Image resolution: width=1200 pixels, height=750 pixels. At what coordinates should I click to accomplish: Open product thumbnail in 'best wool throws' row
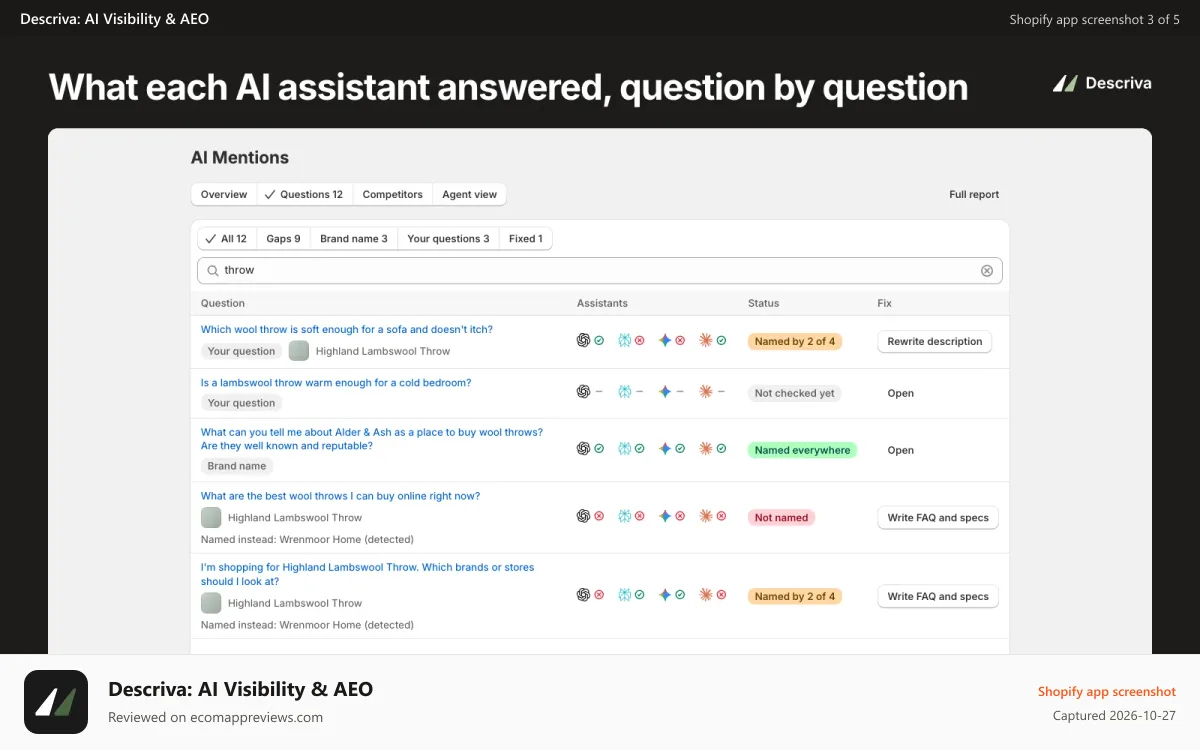pos(211,517)
